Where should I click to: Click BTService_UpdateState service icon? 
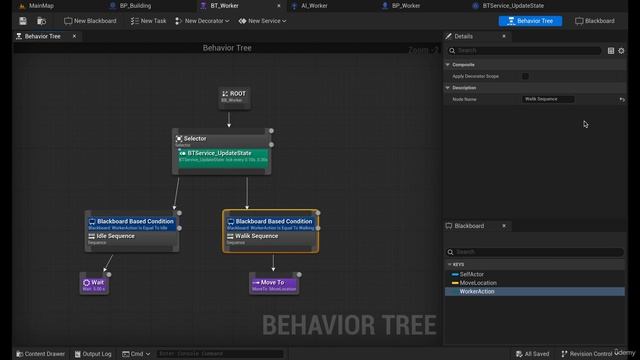[x=182, y=153]
